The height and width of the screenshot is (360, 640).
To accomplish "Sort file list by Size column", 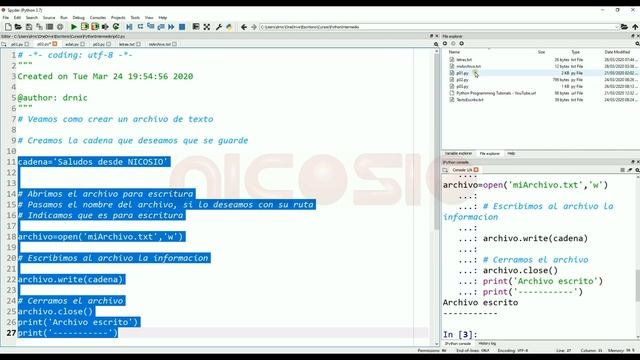I will point(541,52).
